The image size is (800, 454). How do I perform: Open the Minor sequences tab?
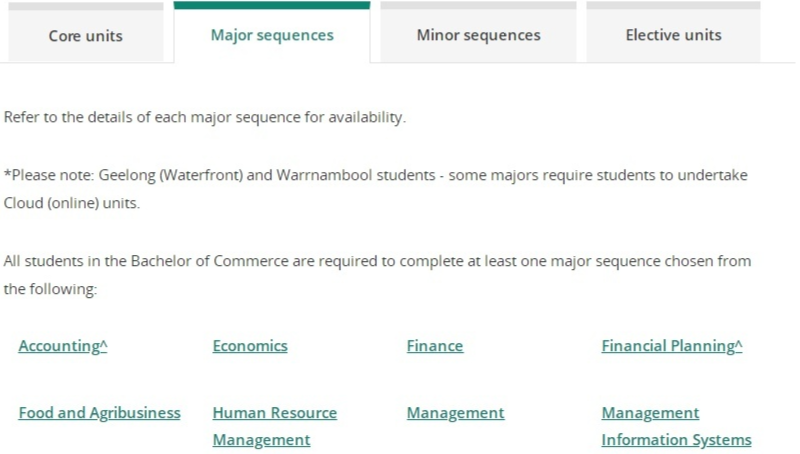pyautogui.click(x=478, y=35)
